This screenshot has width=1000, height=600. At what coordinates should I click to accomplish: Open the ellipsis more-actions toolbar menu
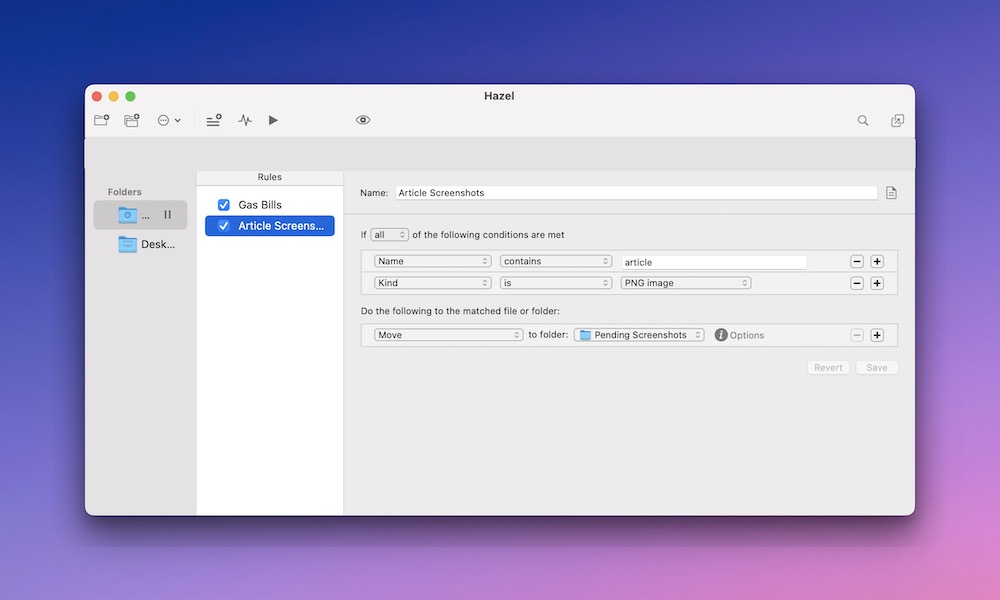tap(169, 120)
